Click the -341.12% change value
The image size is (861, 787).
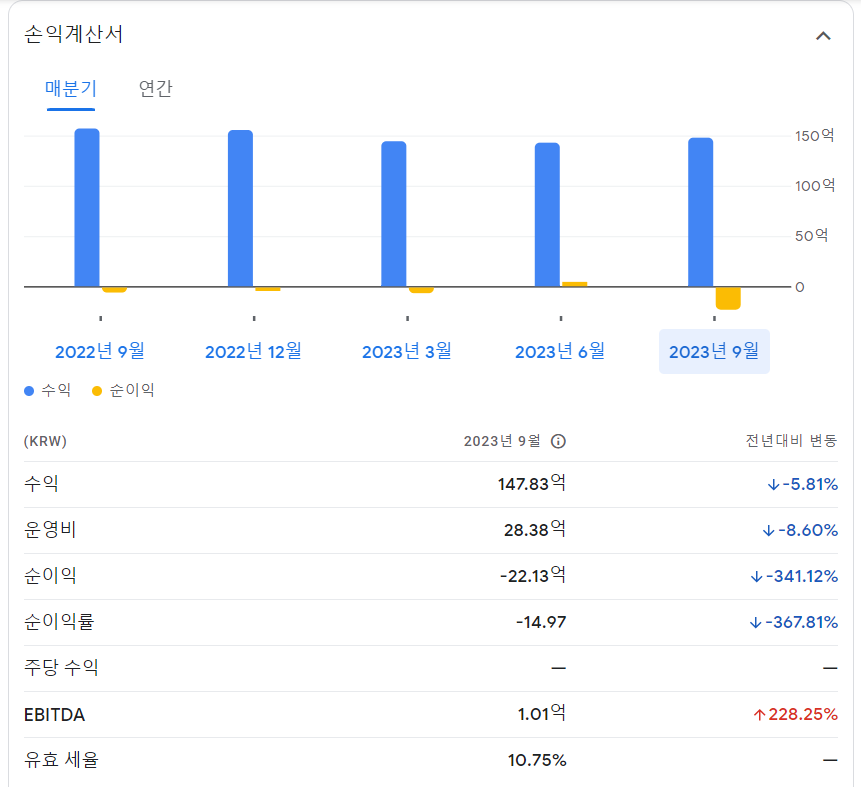[794, 576]
